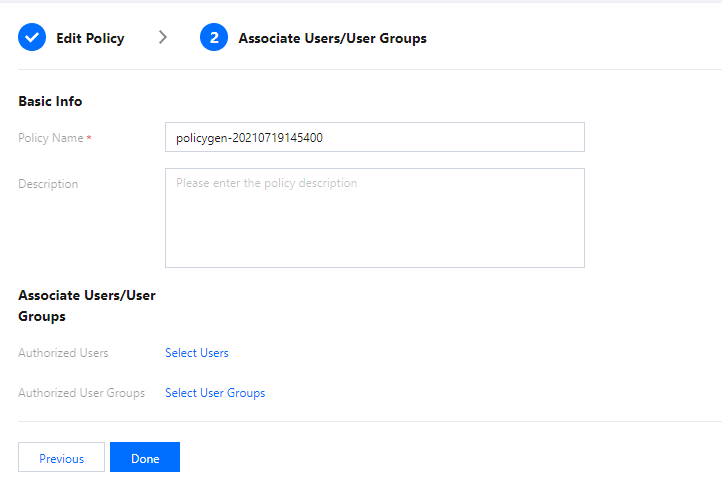This screenshot has height=486, width=722.
Task: Click the Edit Policy checkmark step icon
Action: (x=32, y=38)
